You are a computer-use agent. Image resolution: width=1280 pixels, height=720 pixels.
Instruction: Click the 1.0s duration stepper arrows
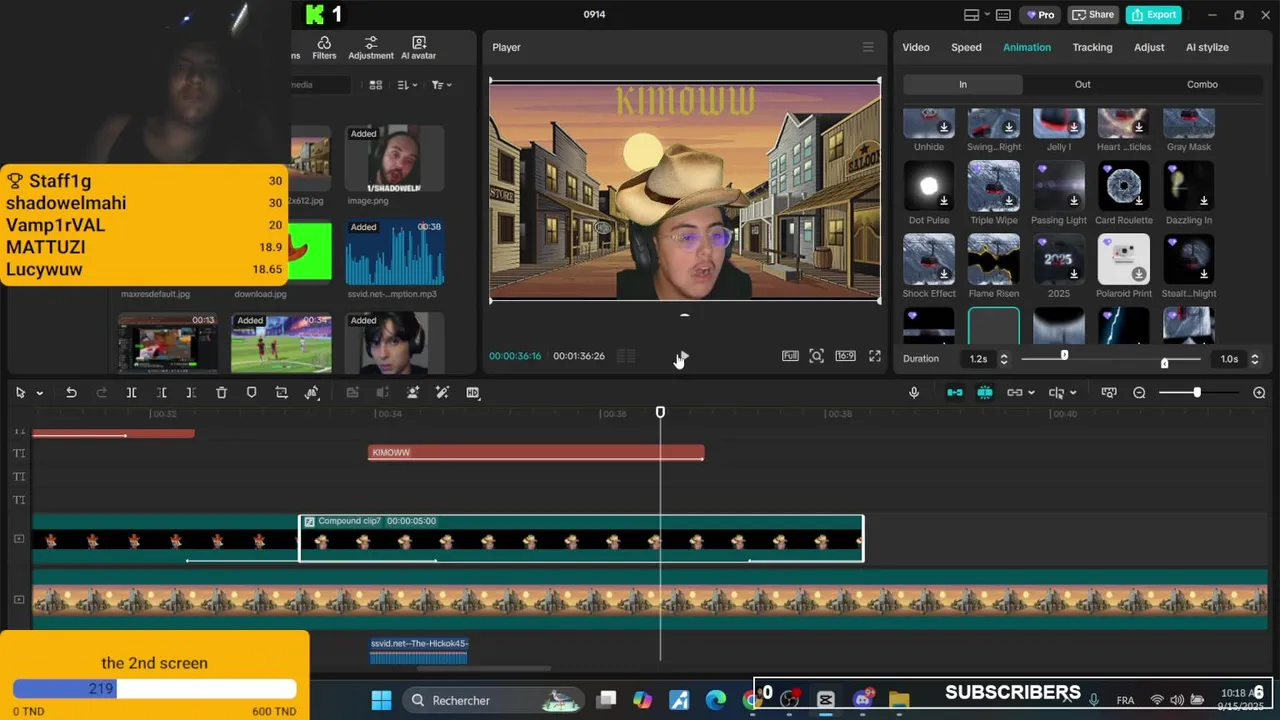tap(1254, 359)
